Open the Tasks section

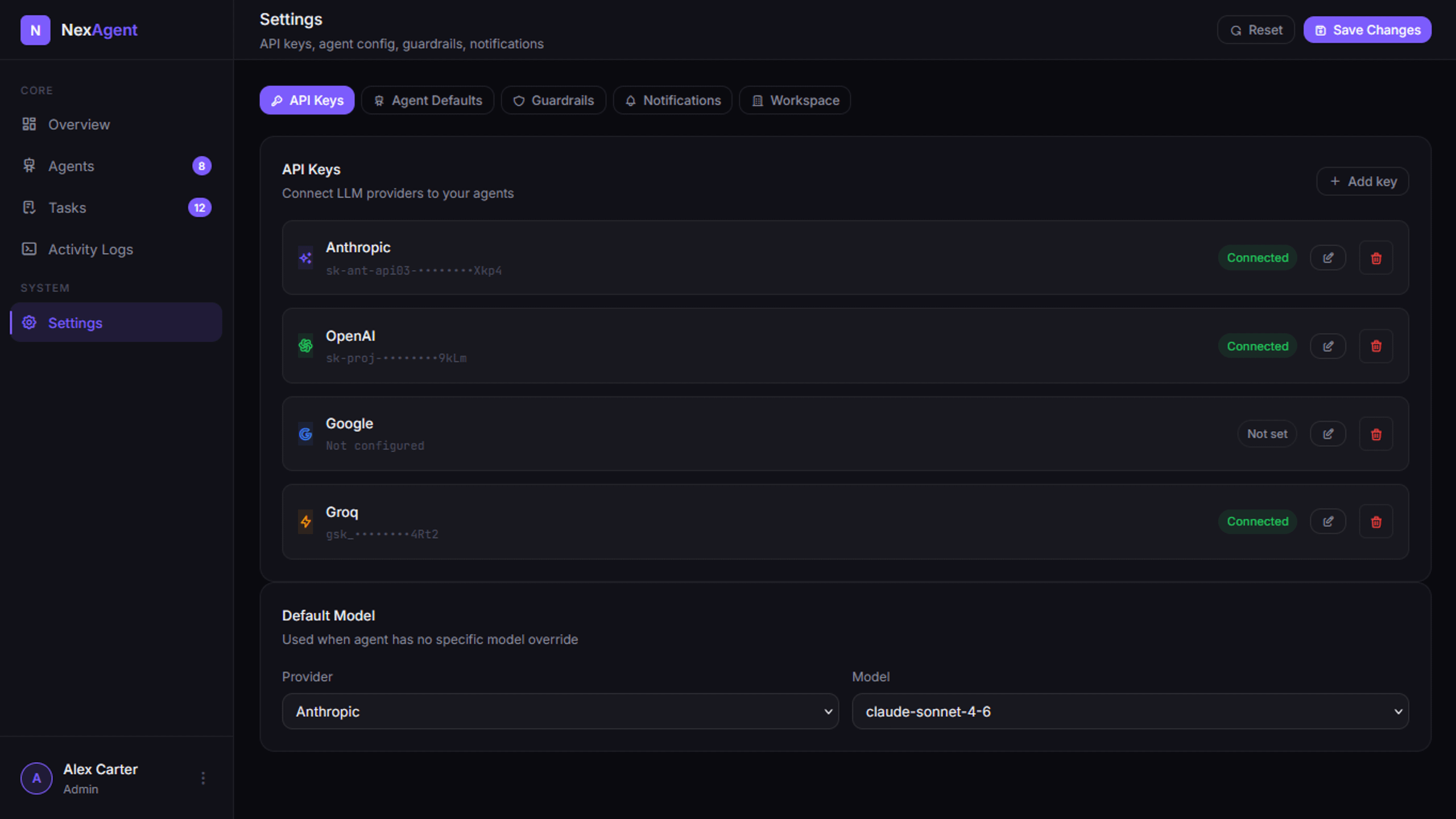coord(116,208)
